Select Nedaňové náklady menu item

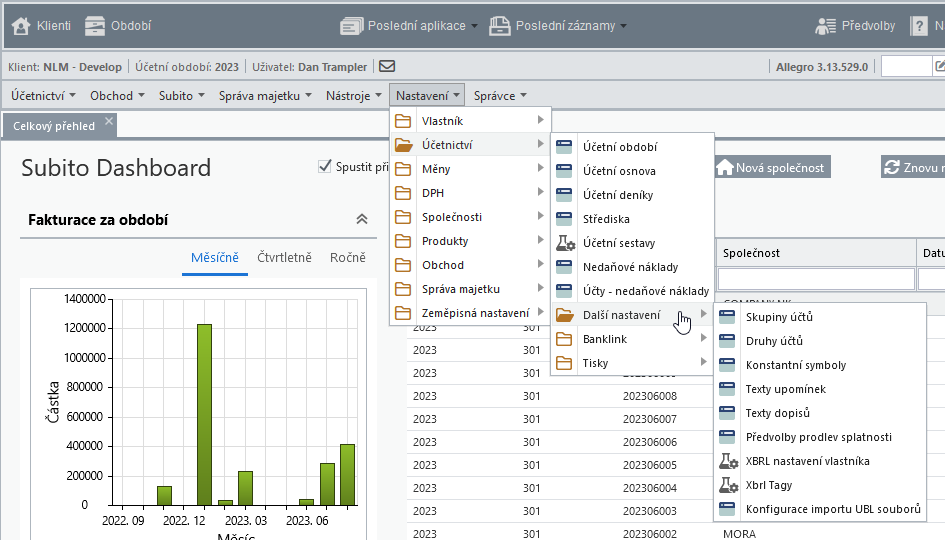632,267
